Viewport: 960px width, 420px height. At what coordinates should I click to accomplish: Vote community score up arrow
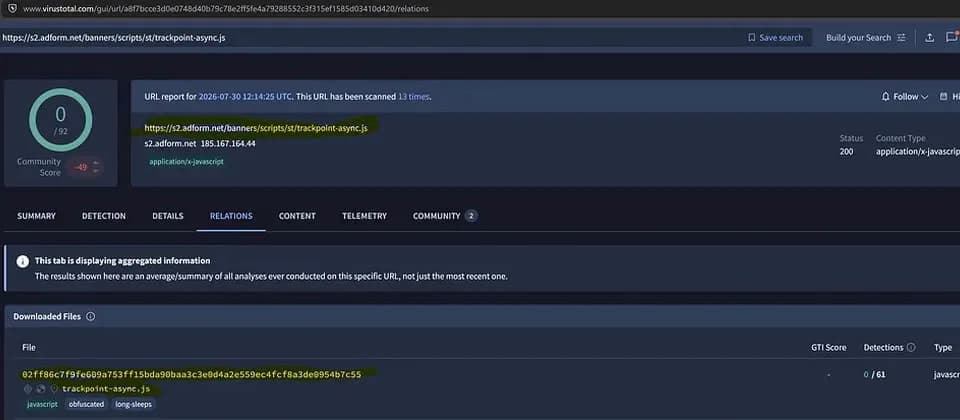click(x=96, y=163)
